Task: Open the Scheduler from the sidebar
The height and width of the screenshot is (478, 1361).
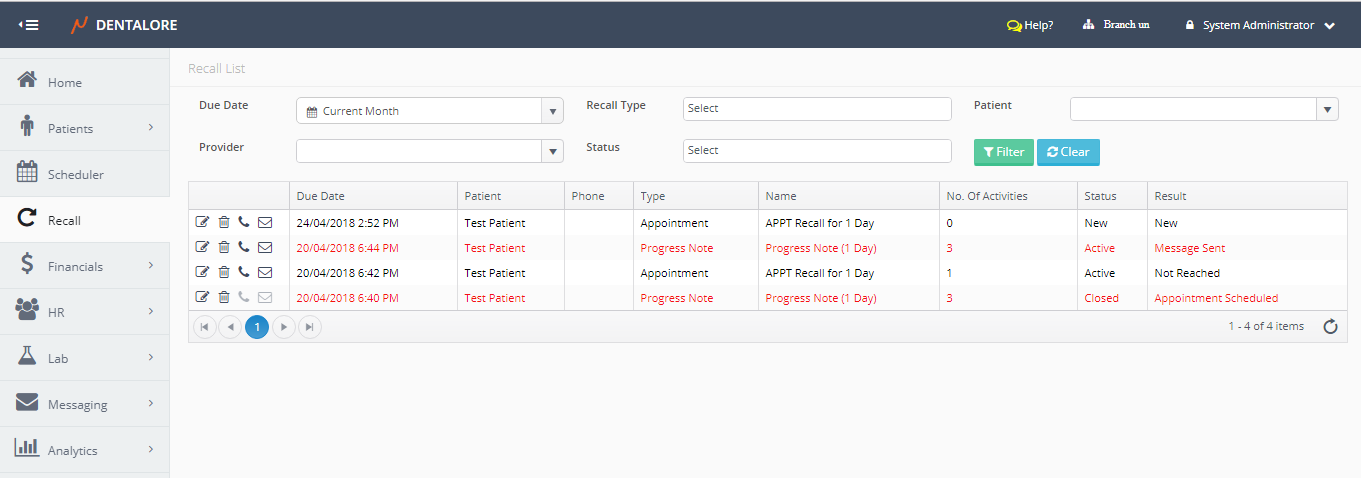Action: point(75,175)
